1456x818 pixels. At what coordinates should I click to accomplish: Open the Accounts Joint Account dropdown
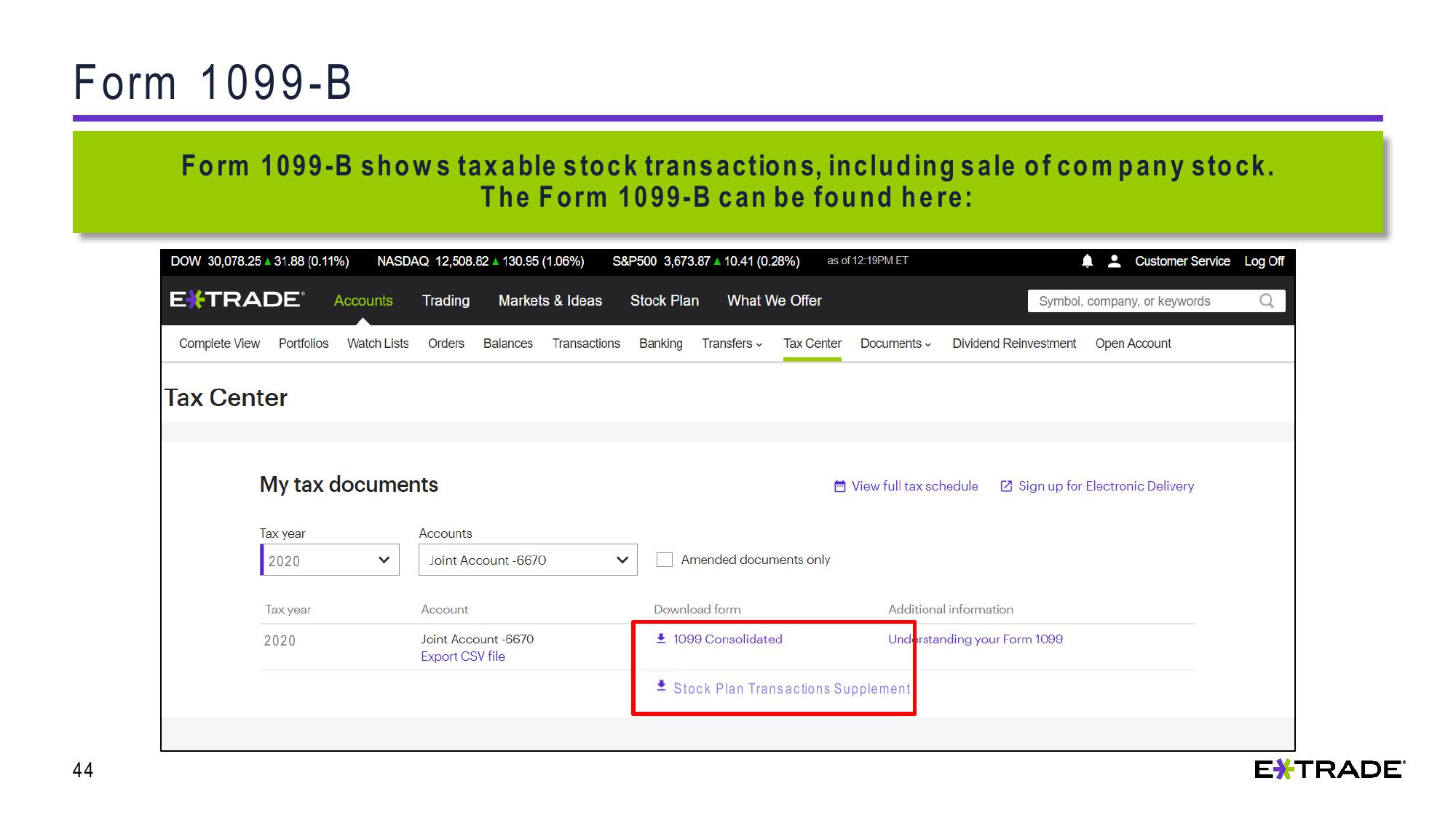coord(528,560)
